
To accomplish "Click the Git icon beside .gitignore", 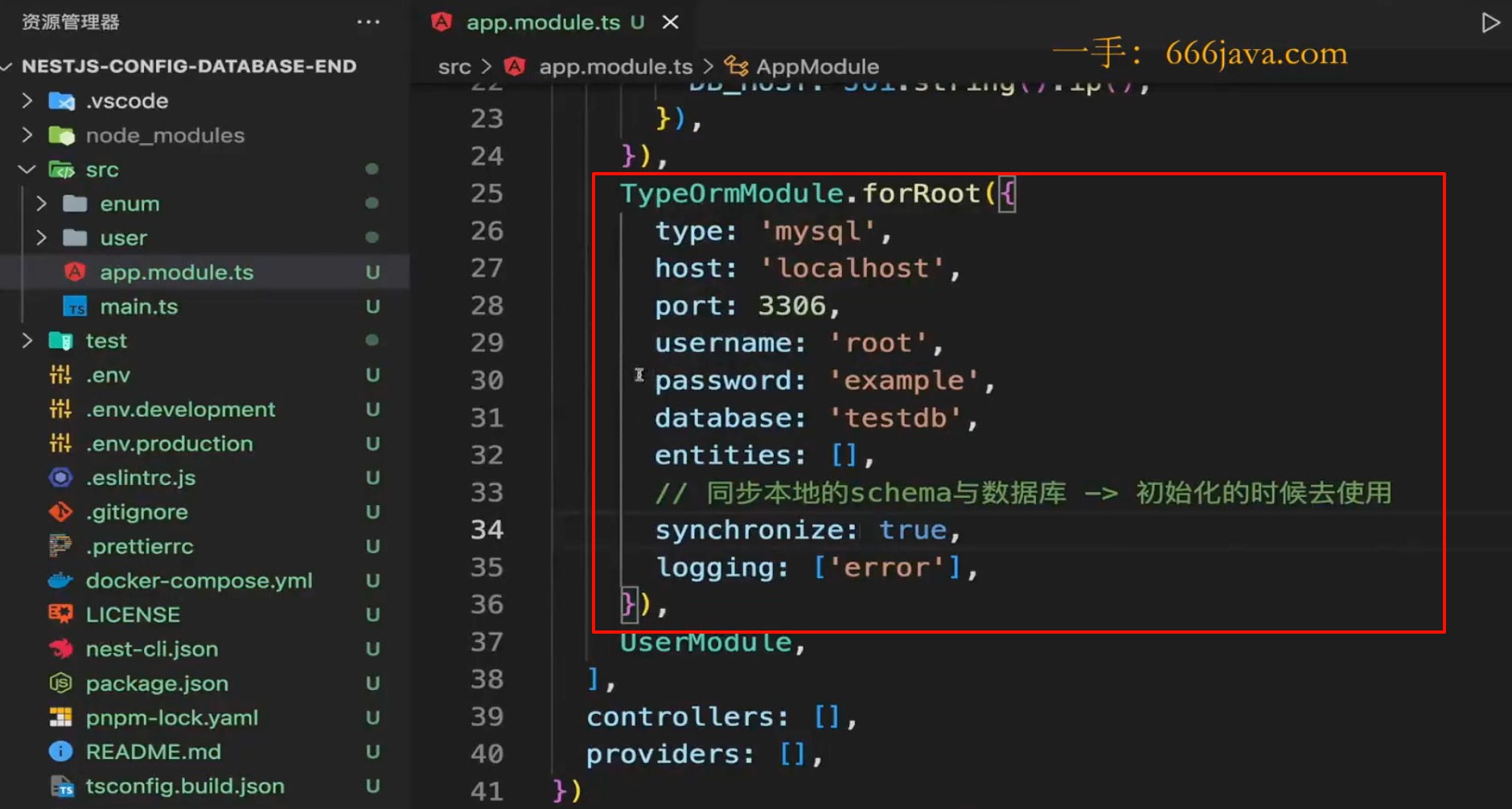I will (x=60, y=511).
